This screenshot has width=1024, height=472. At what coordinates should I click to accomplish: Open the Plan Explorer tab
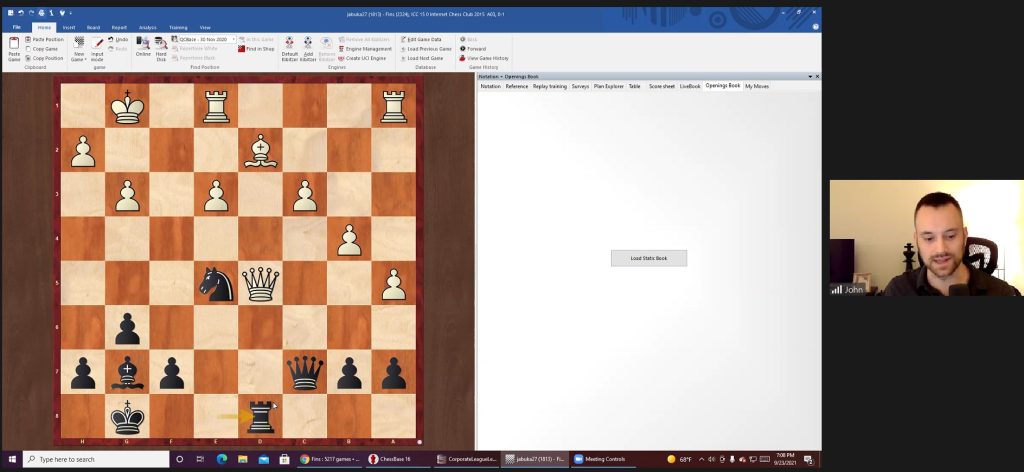[x=609, y=86]
